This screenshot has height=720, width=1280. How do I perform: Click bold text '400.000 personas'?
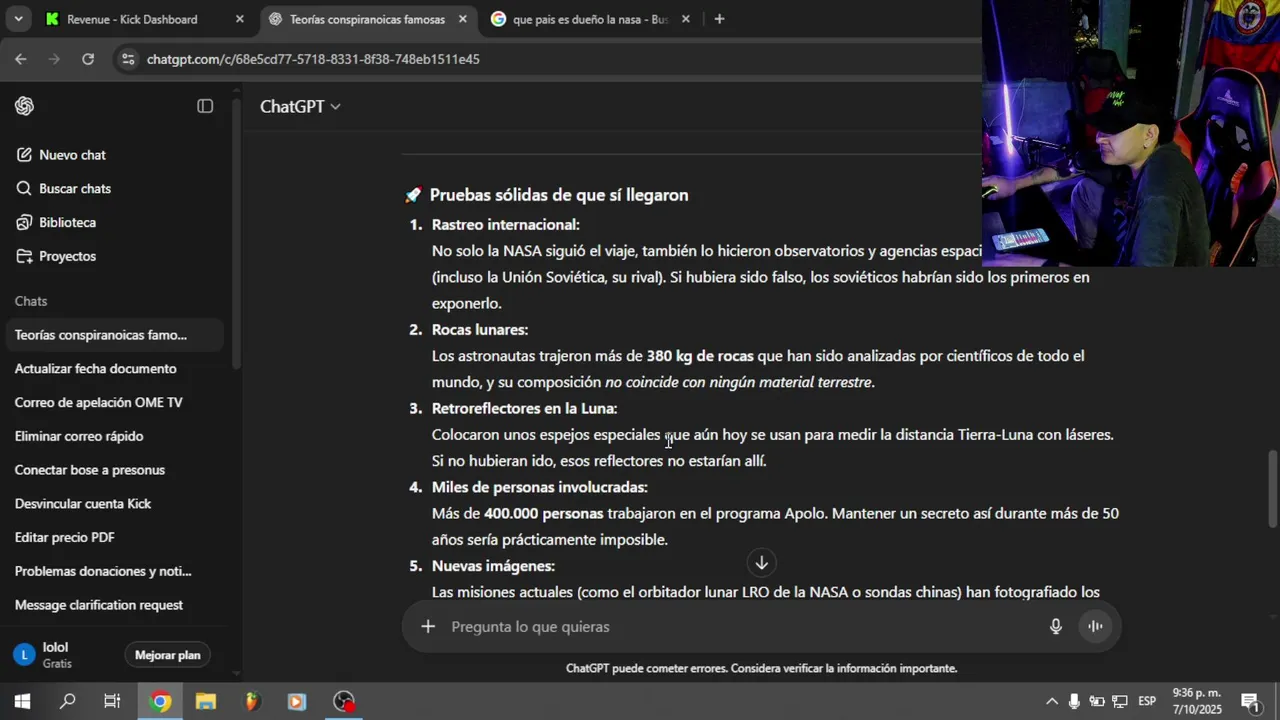[x=544, y=514]
